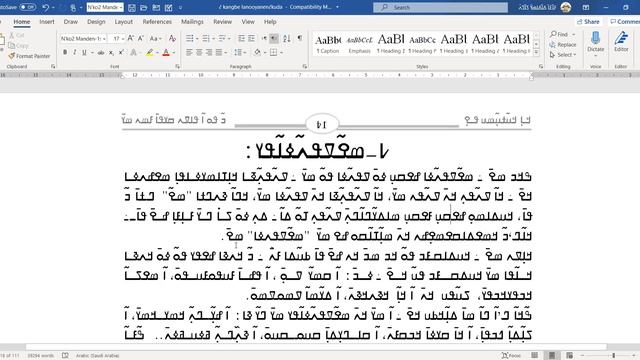Click Replace in Editing group

point(563,44)
